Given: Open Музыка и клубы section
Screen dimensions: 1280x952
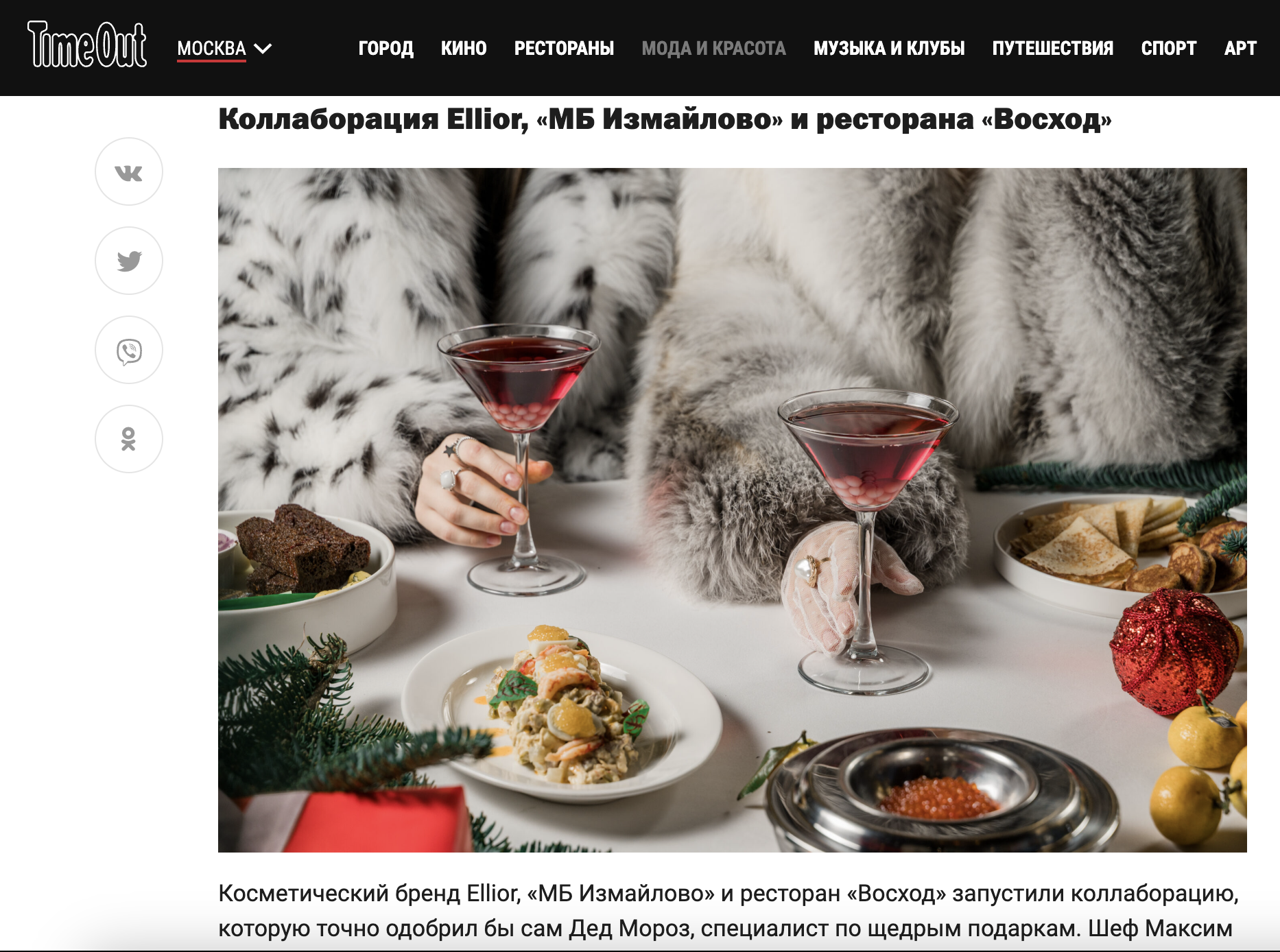Looking at the screenshot, I should point(889,48).
